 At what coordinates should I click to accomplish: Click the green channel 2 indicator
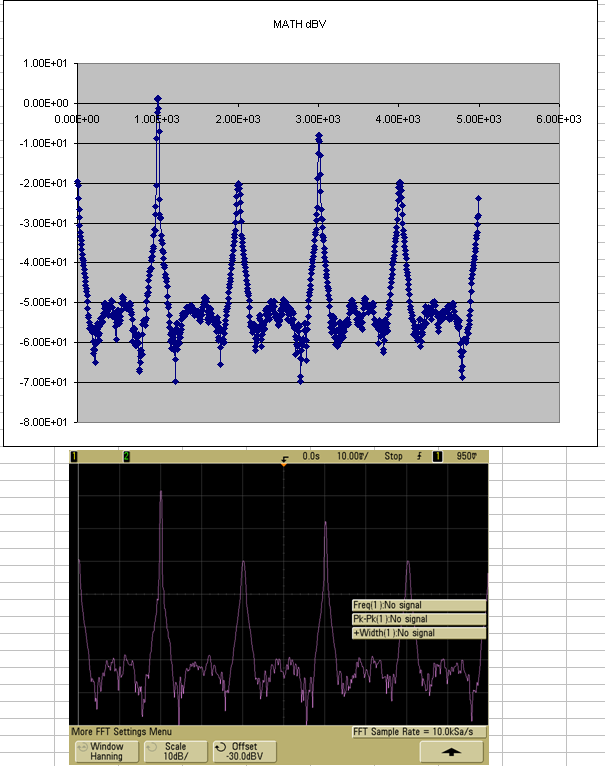126,457
